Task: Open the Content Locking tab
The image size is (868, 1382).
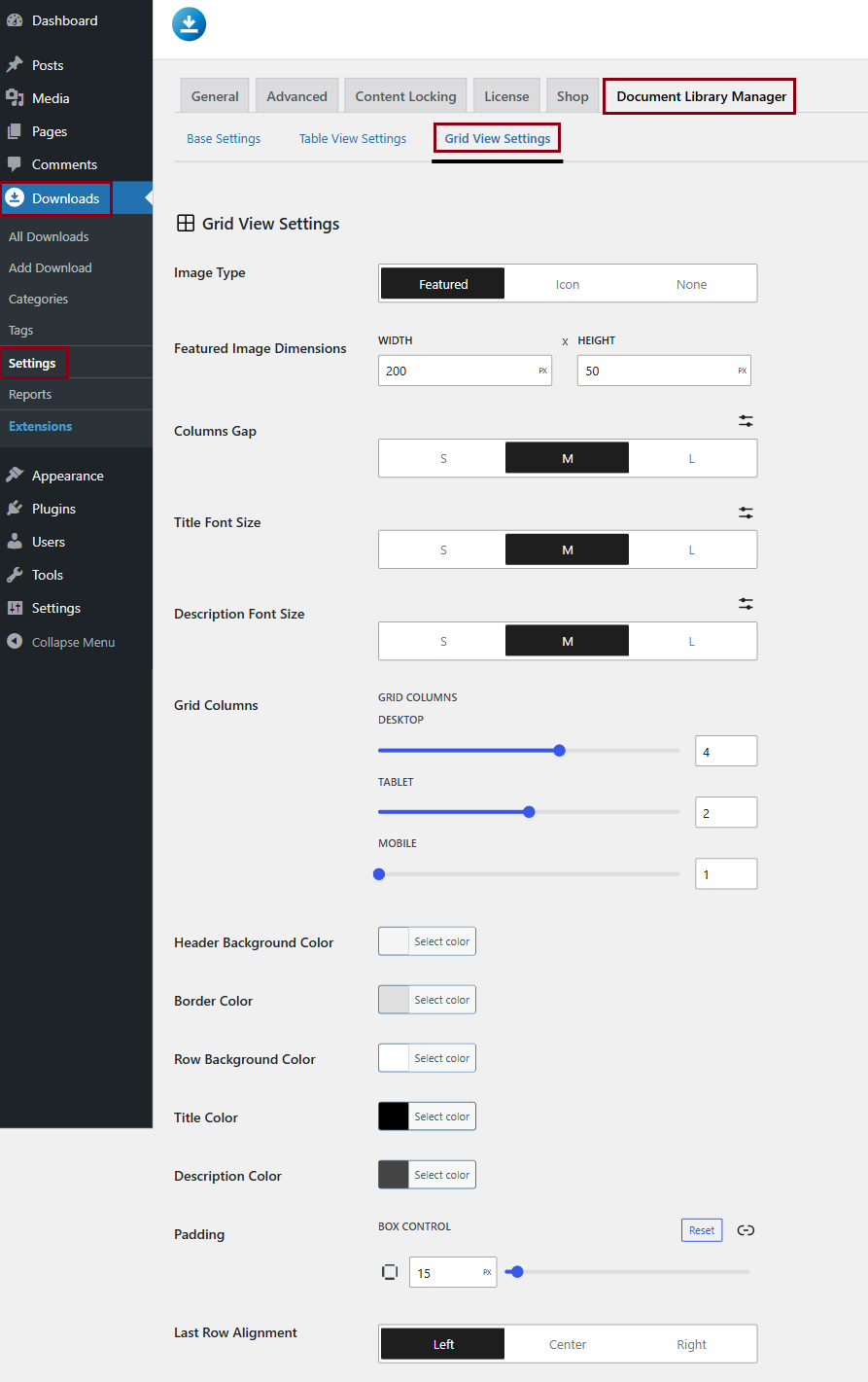Action: 405,96
